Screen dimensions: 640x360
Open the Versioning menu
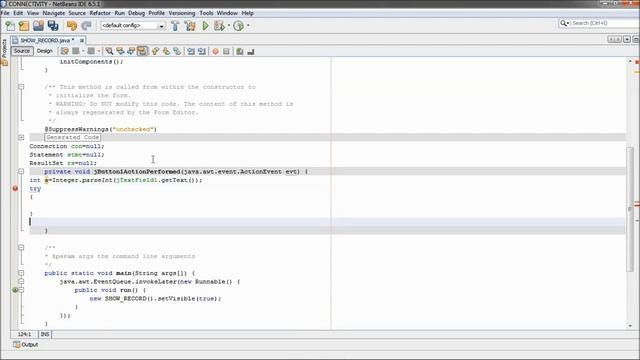point(182,13)
